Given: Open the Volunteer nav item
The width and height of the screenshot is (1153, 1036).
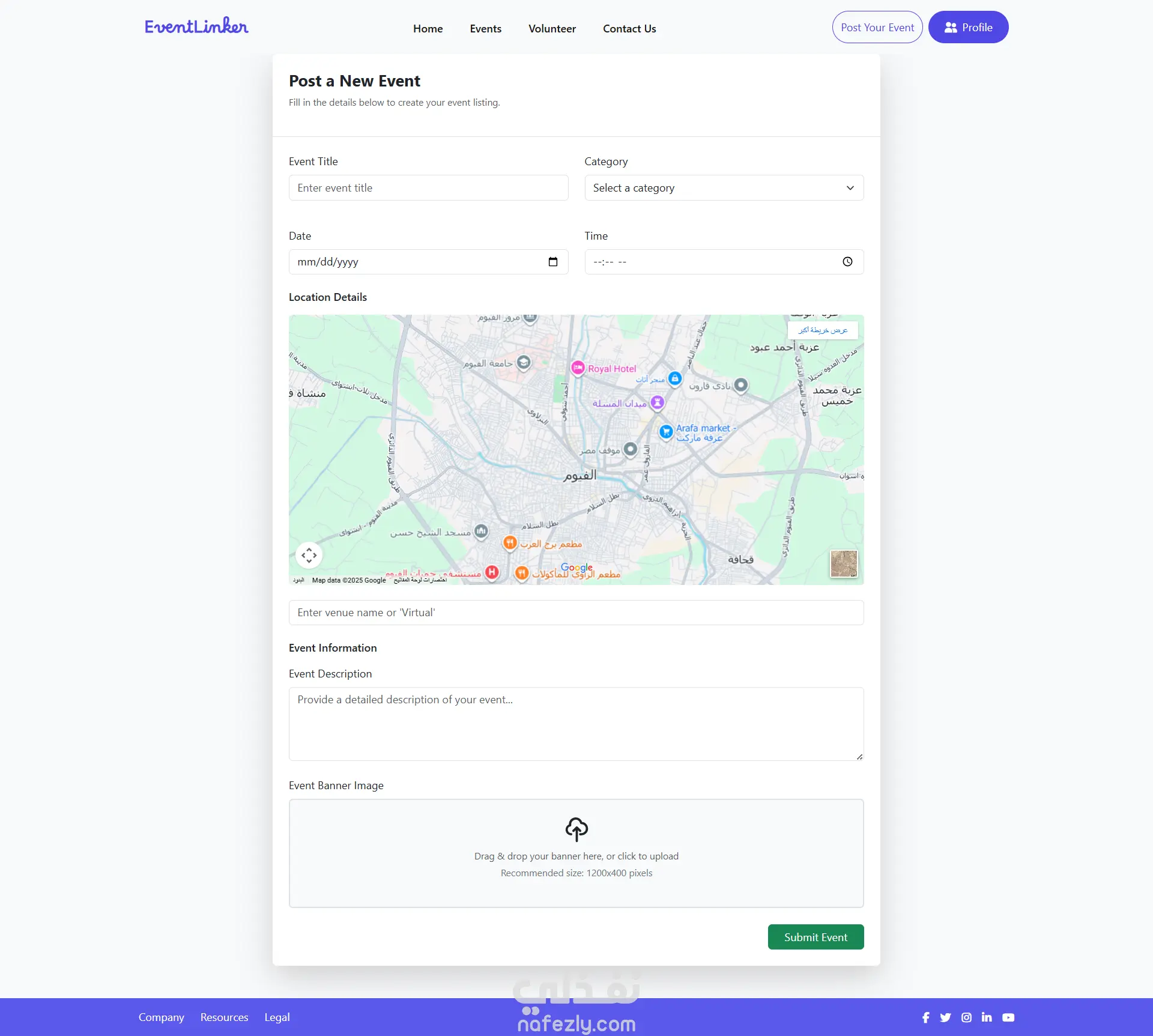Looking at the screenshot, I should (552, 29).
